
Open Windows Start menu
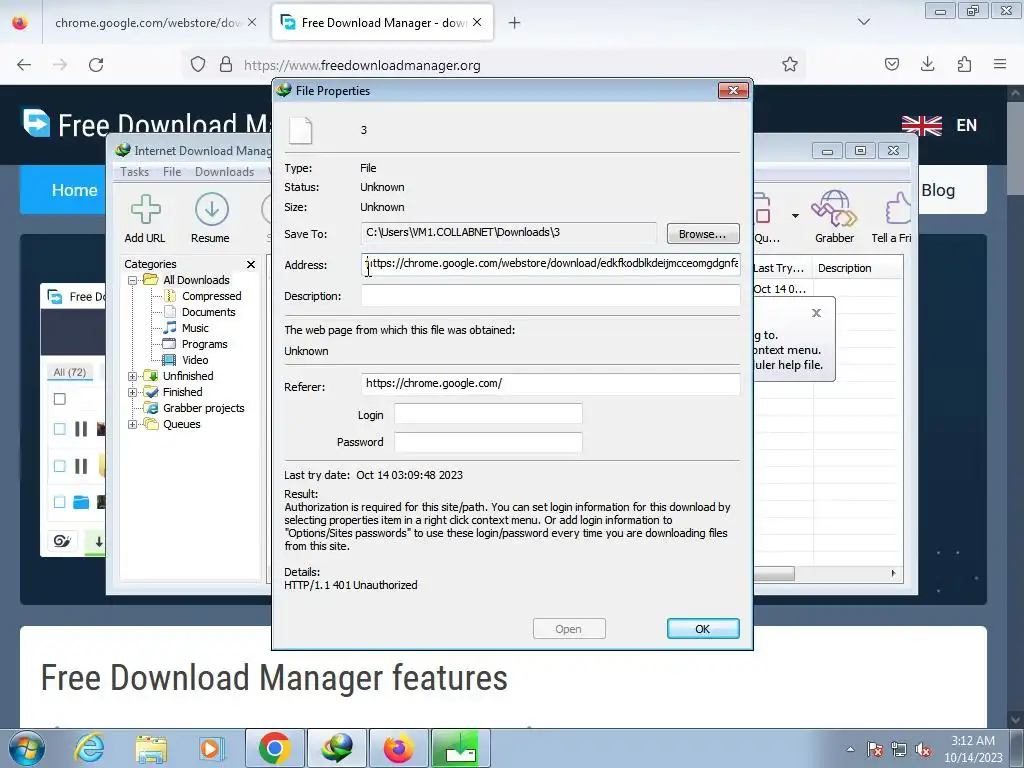[26, 748]
